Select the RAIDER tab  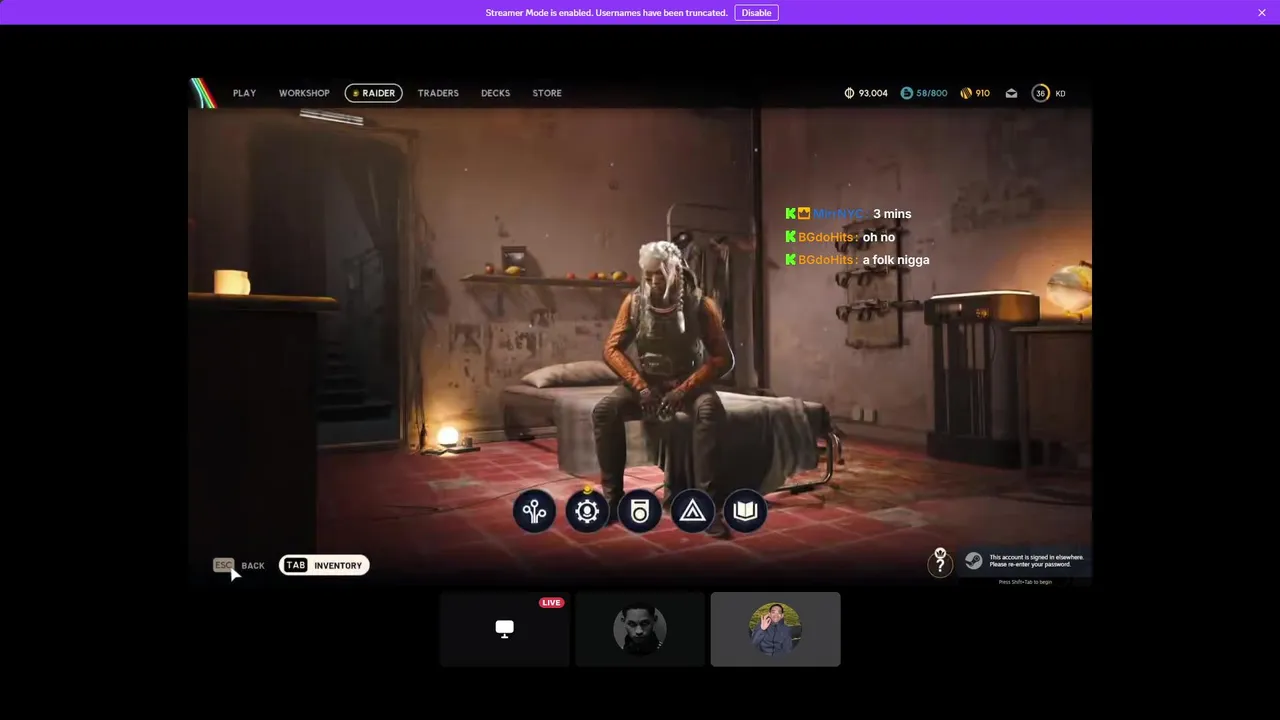click(x=373, y=93)
